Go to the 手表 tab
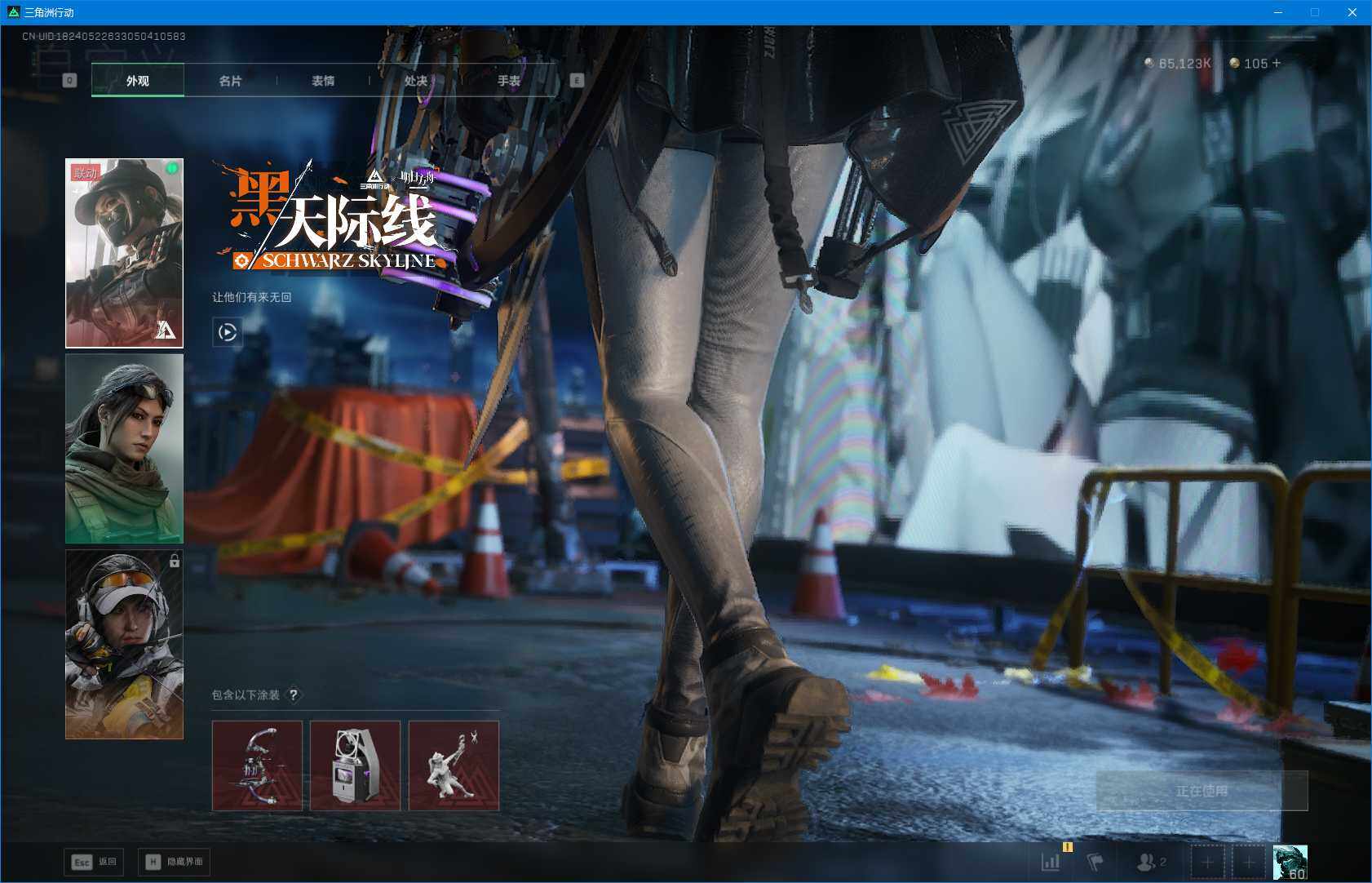Viewport: 1372px width, 883px height. click(x=509, y=81)
